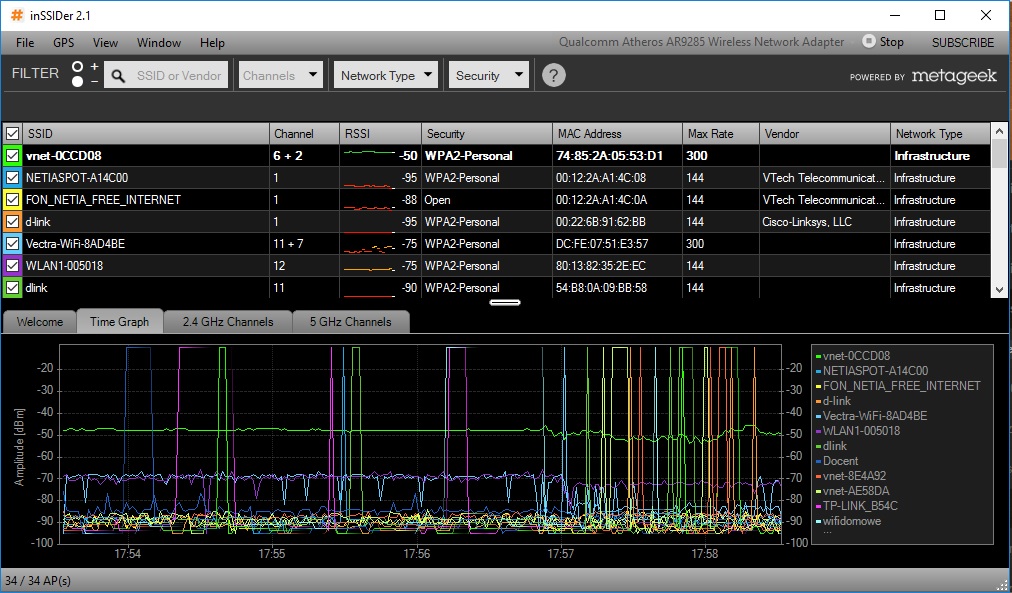The width and height of the screenshot is (1012, 593).
Task: Expand the Network Type filter dropdown
Action: [387, 75]
